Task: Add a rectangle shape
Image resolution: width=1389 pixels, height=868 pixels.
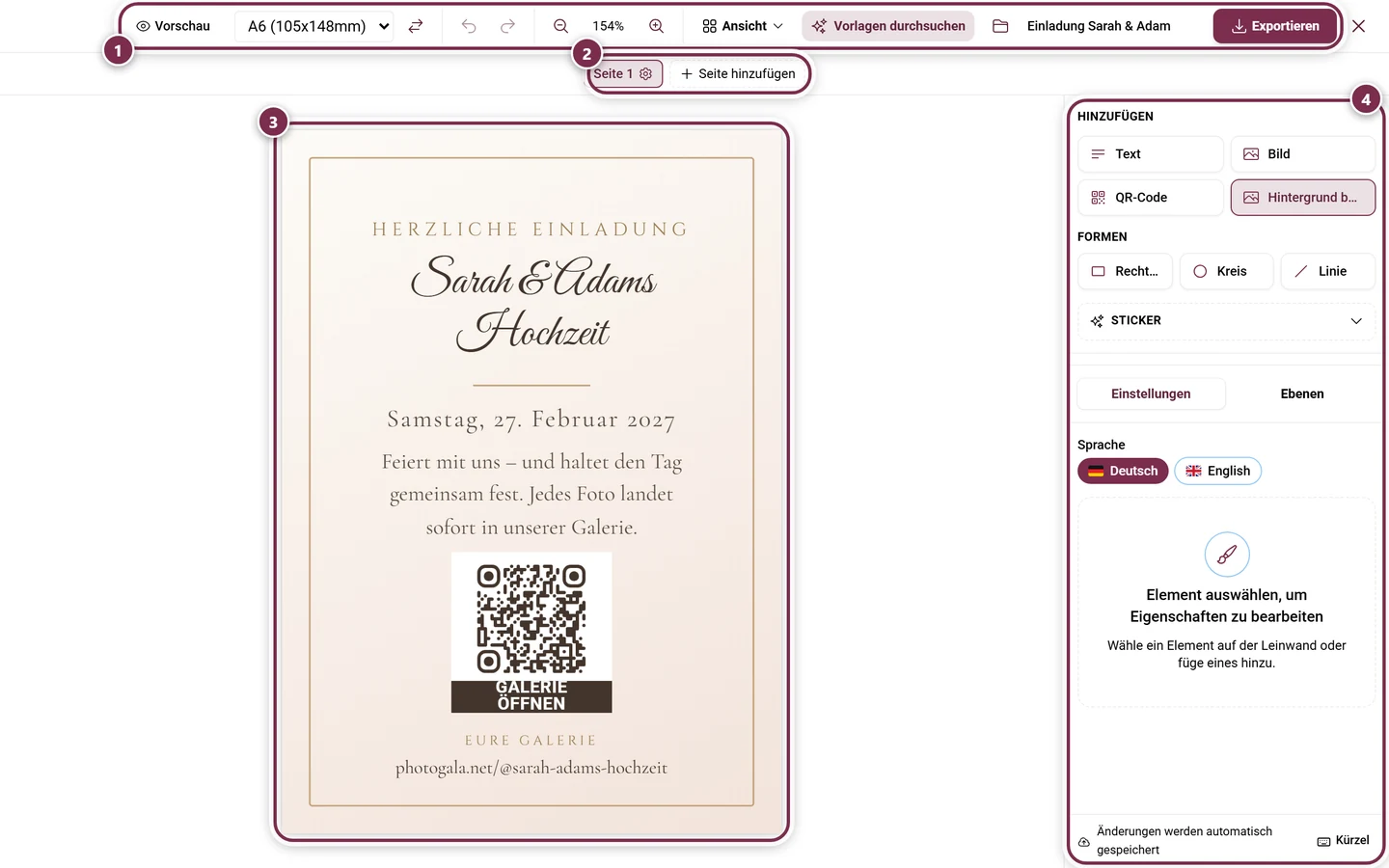Action: (1125, 272)
